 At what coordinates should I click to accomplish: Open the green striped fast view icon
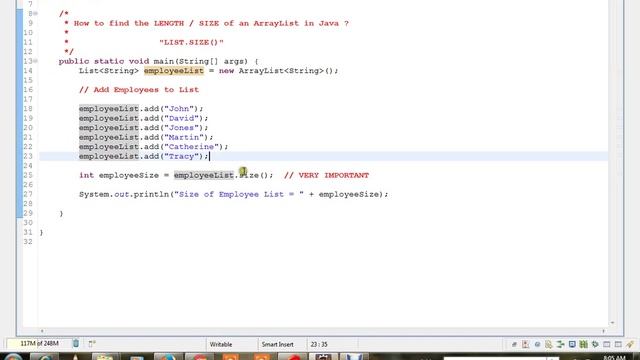(x=584, y=344)
